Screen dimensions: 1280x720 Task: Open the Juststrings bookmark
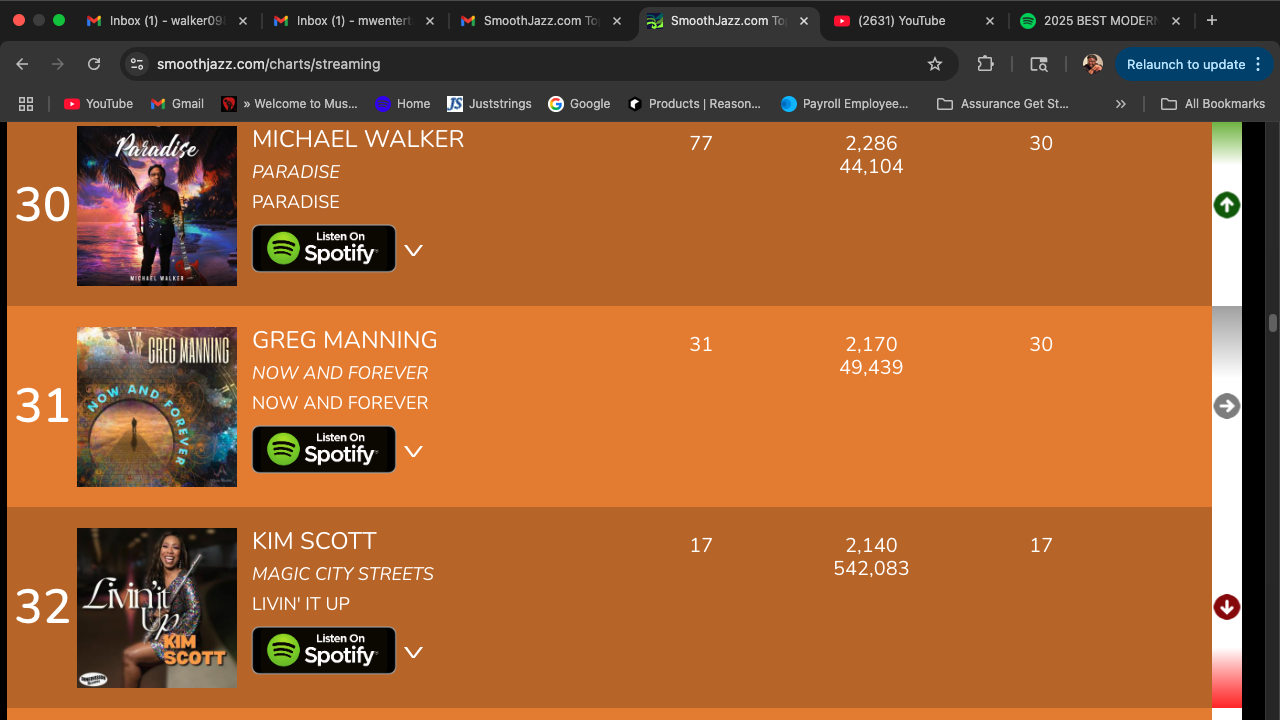point(490,103)
